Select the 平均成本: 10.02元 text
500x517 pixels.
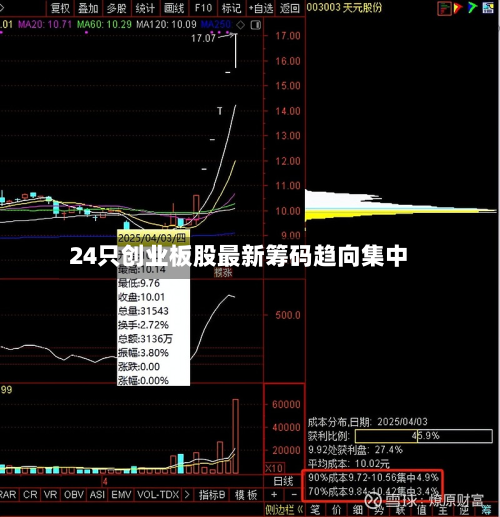pos(349,463)
